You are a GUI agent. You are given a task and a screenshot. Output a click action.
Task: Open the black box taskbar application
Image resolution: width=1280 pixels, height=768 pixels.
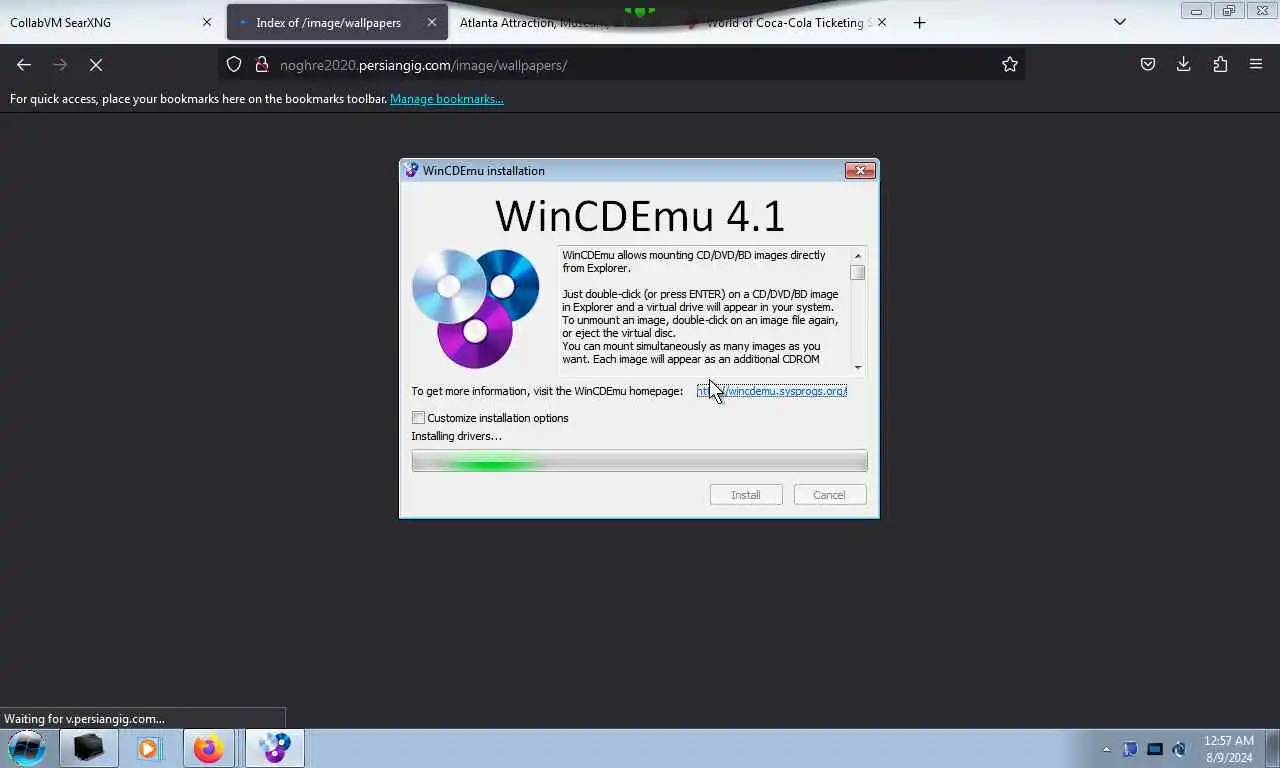click(x=88, y=748)
